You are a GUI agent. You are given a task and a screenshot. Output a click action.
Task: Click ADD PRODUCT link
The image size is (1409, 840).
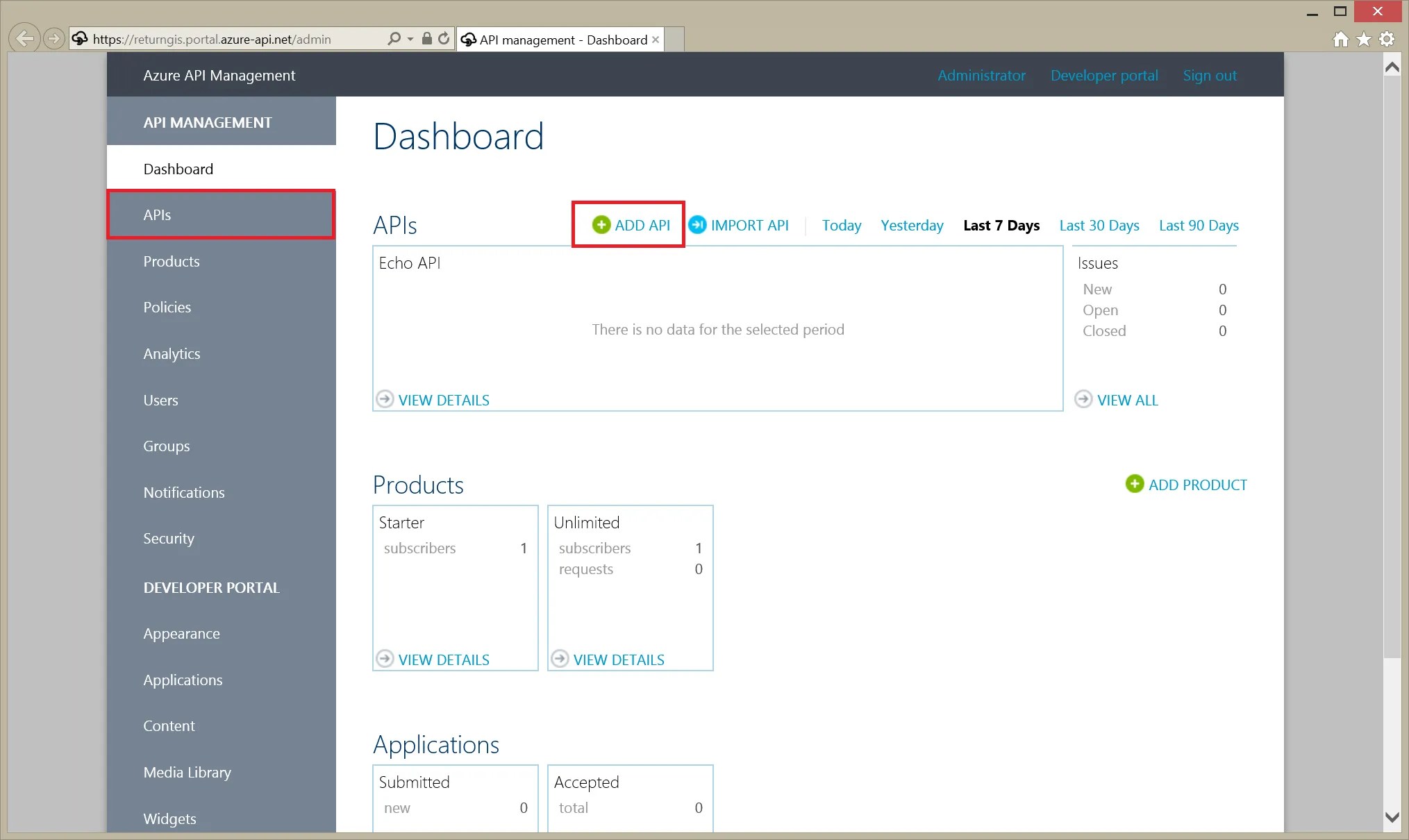coord(1198,485)
